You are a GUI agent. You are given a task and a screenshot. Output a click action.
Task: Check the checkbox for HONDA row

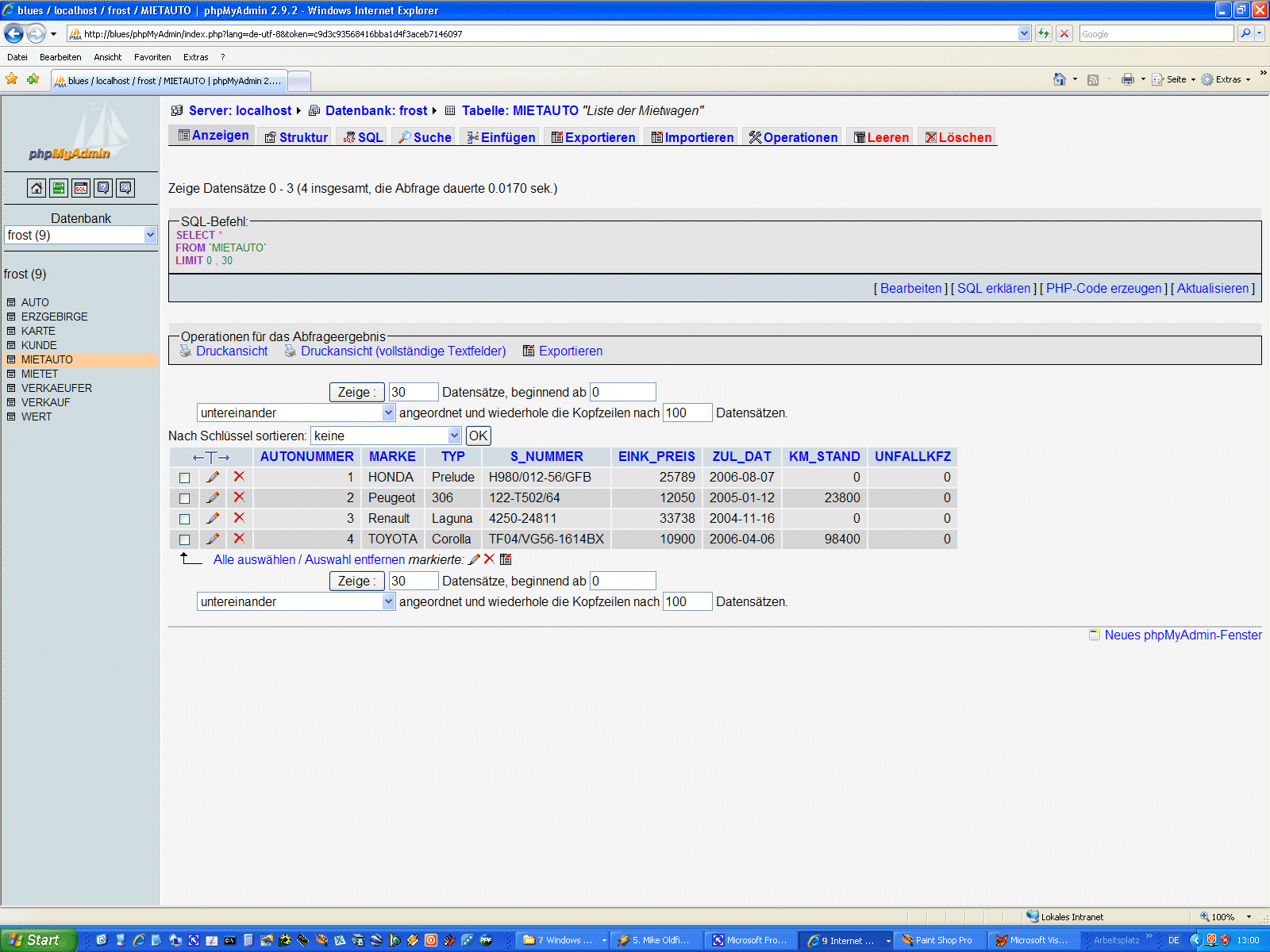[x=185, y=478]
